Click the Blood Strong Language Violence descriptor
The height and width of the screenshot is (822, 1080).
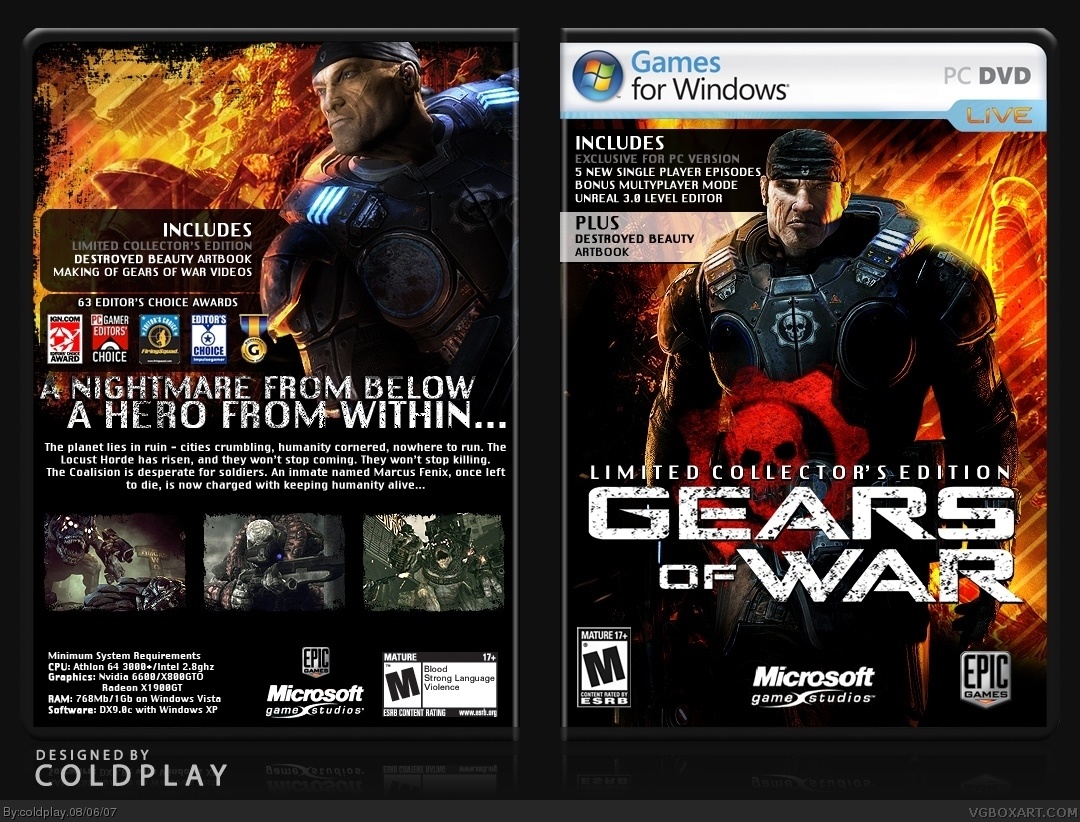459,678
